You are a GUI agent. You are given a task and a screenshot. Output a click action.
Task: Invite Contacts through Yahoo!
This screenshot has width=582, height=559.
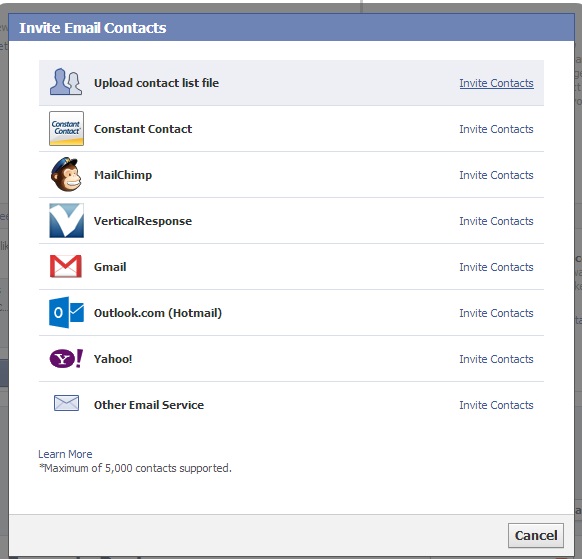coord(496,359)
